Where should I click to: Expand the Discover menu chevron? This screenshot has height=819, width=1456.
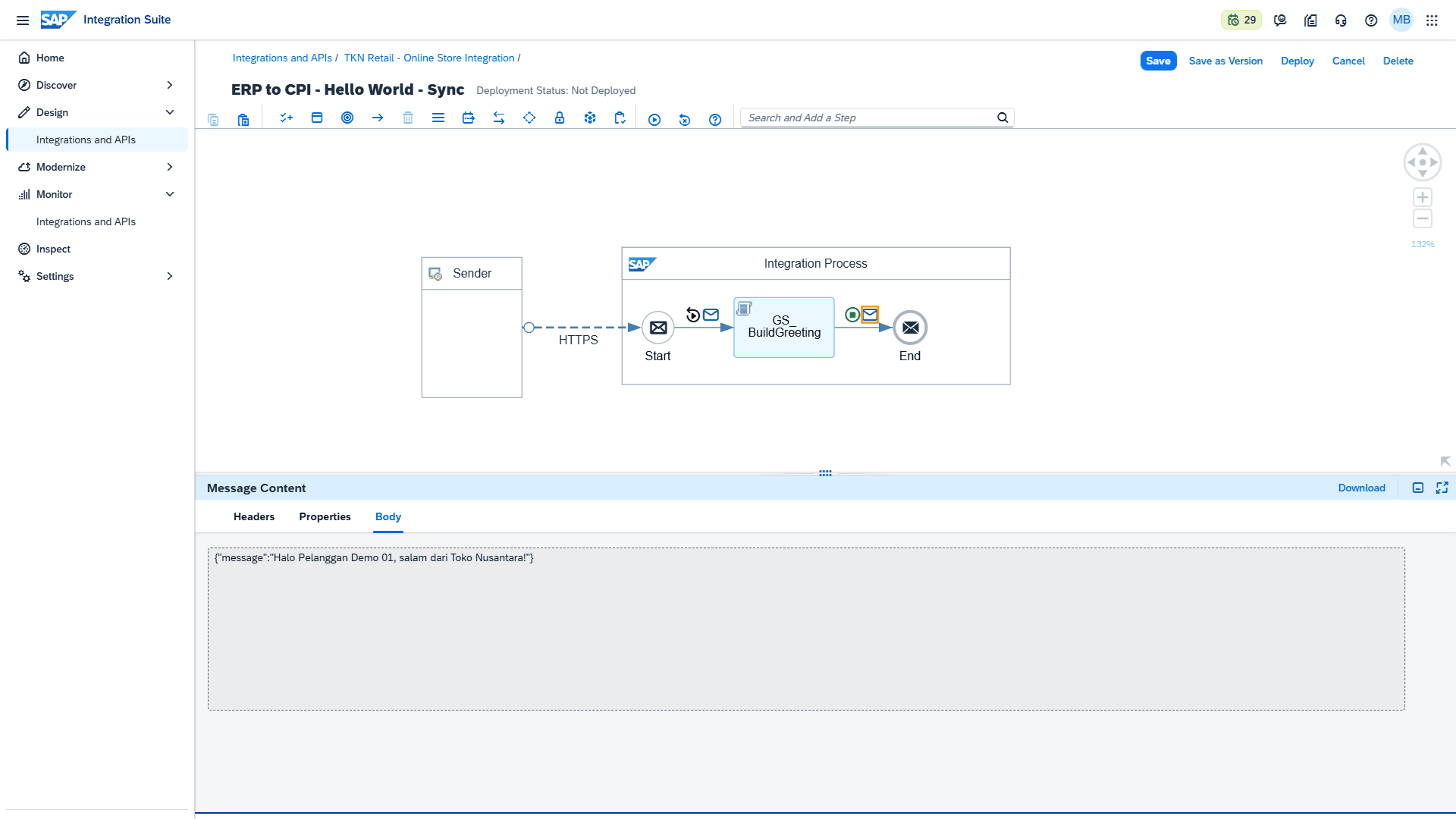coord(170,85)
